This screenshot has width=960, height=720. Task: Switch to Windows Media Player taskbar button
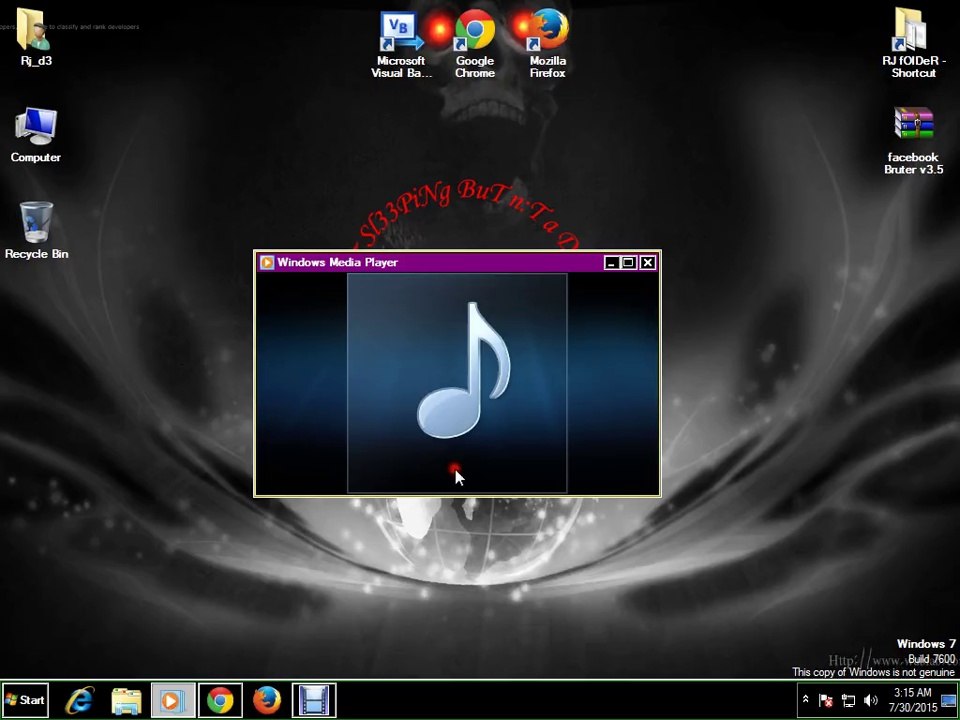173,700
